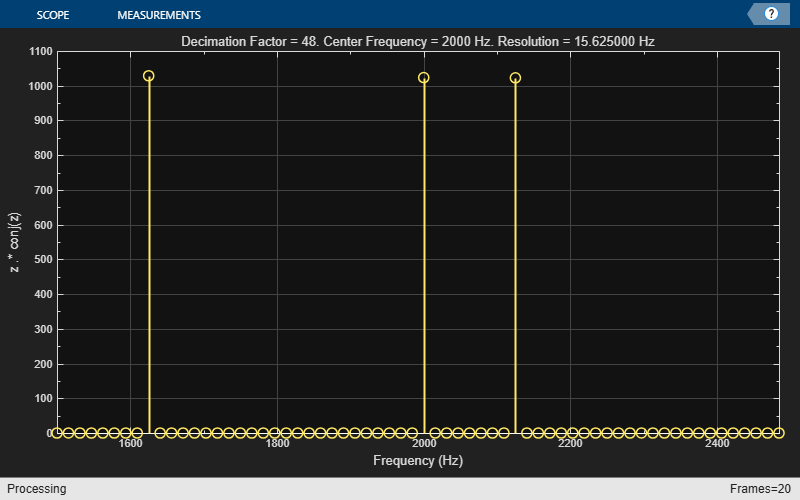The width and height of the screenshot is (800, 500).
Task: Click the 500 tick label on y-axis
Action: point(43,260)
